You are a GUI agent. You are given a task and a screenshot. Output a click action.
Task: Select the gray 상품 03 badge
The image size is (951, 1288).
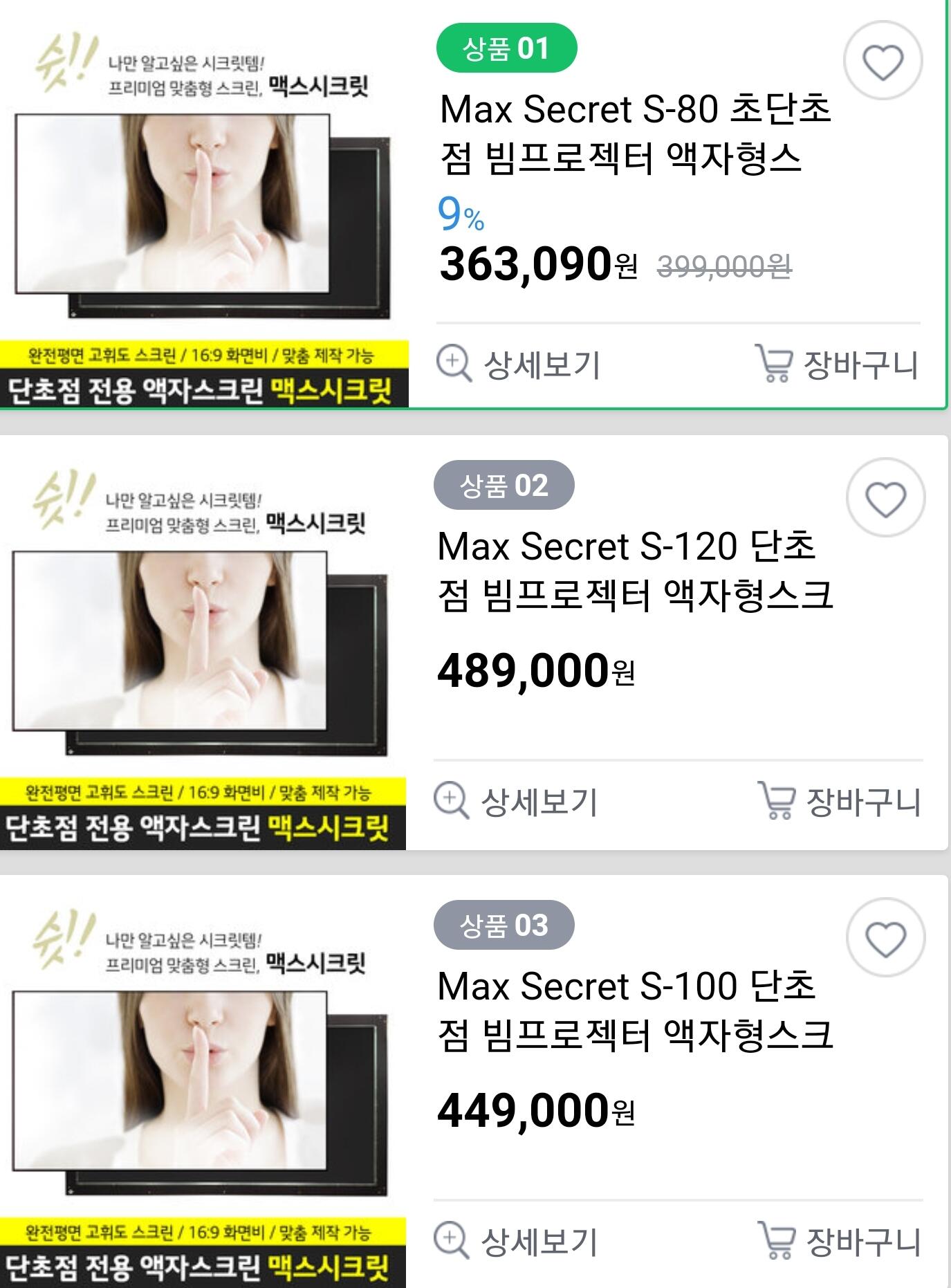(x=504, y=925)
